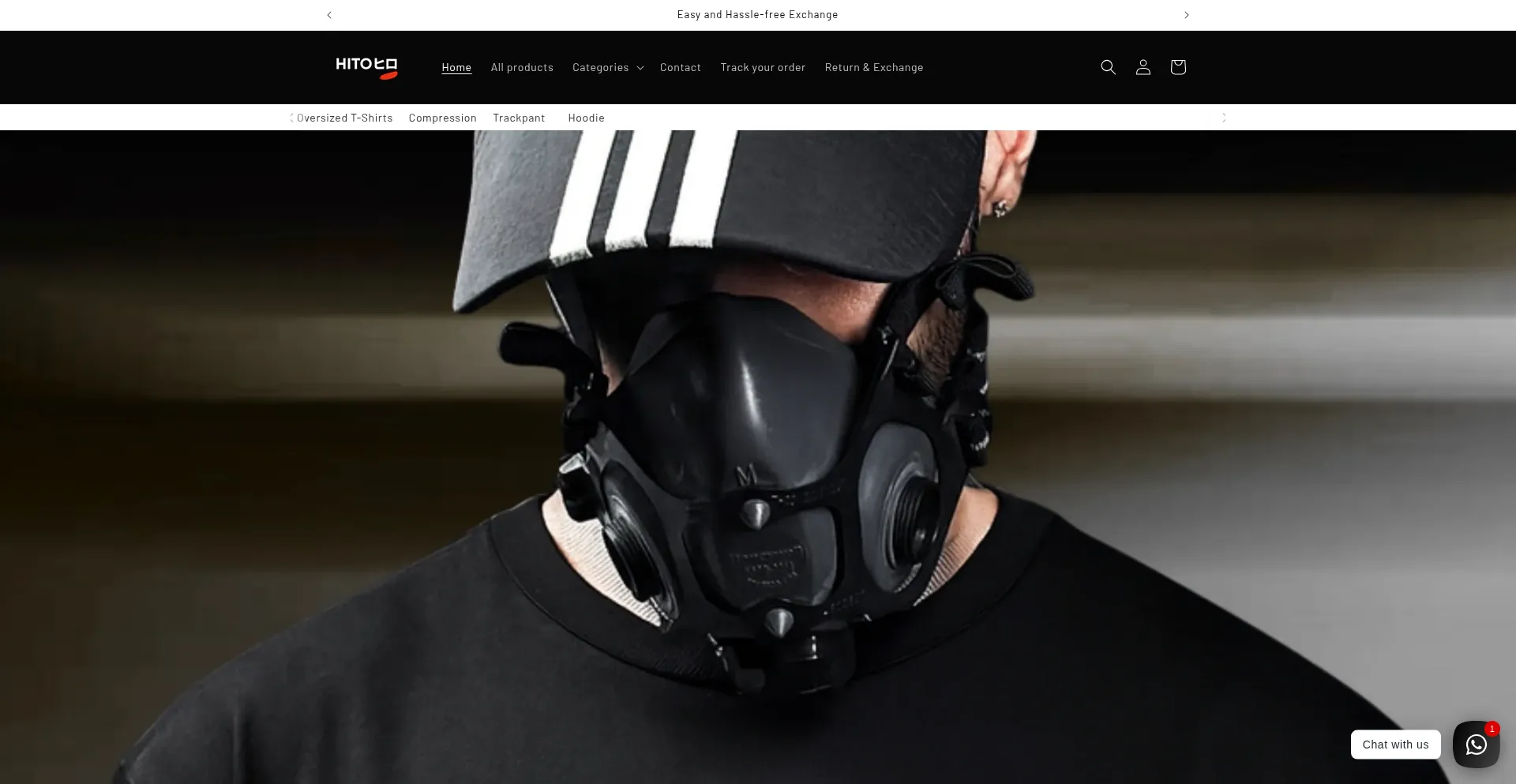Select the Oversized T-Shirts category

(345, 118)
